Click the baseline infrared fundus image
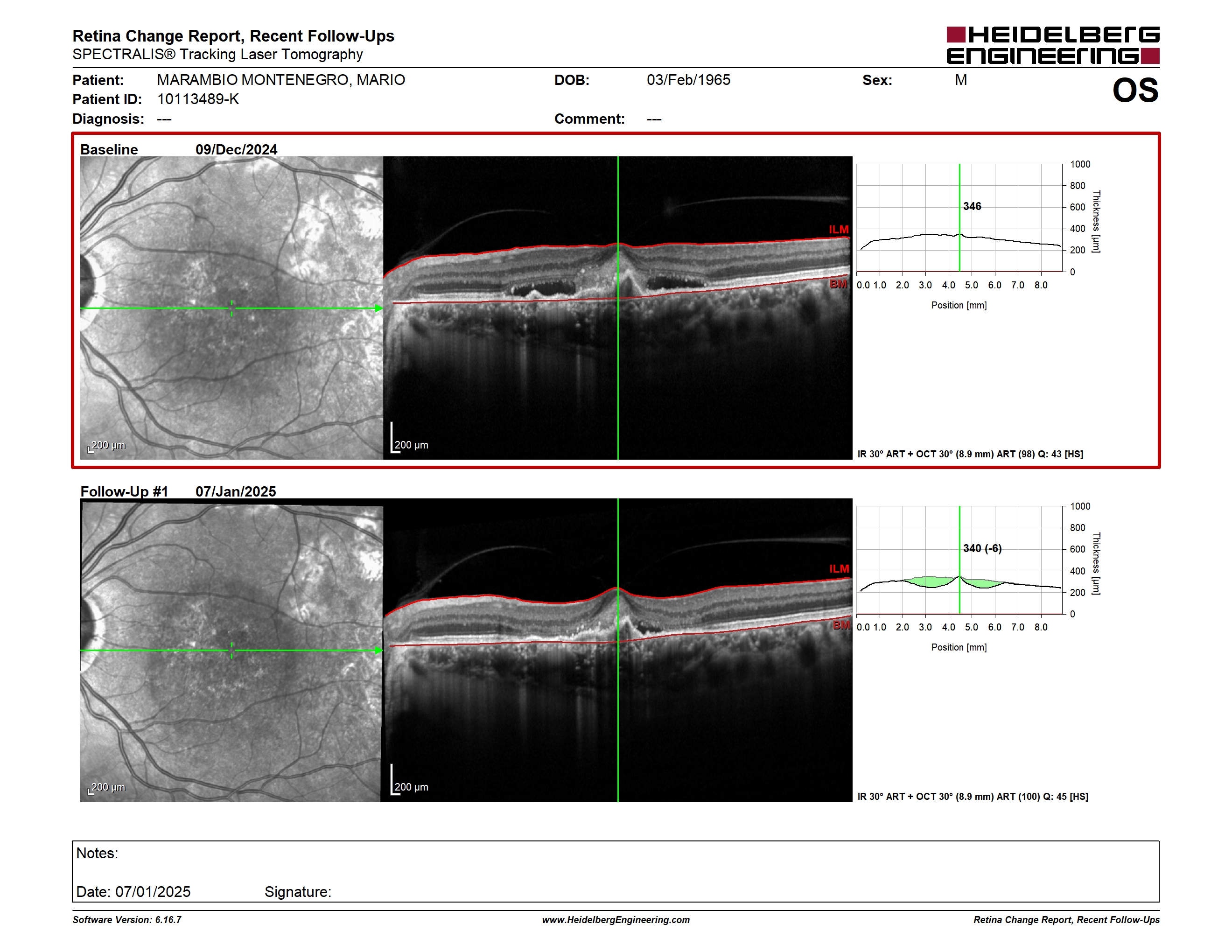This screenshot has width=1232, height=952. tap(231, 308)
